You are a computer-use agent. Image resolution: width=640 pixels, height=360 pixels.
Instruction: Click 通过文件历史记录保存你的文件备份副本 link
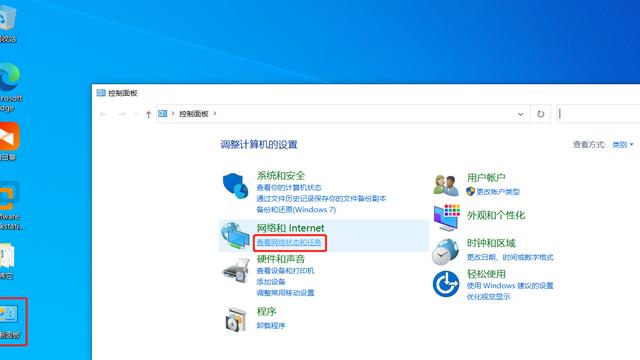[x=321, y=198]
